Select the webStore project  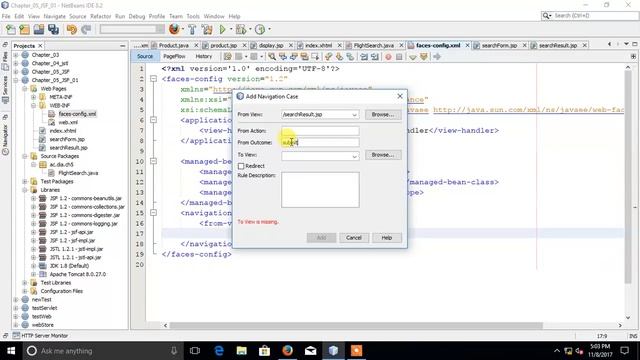[42, 325]
